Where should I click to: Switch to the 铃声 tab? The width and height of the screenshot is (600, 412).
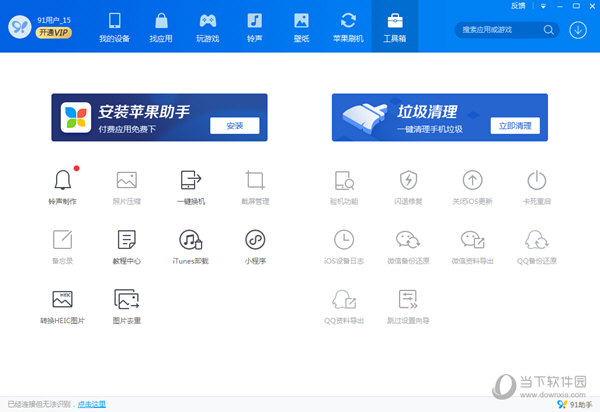tap(254, 27)
